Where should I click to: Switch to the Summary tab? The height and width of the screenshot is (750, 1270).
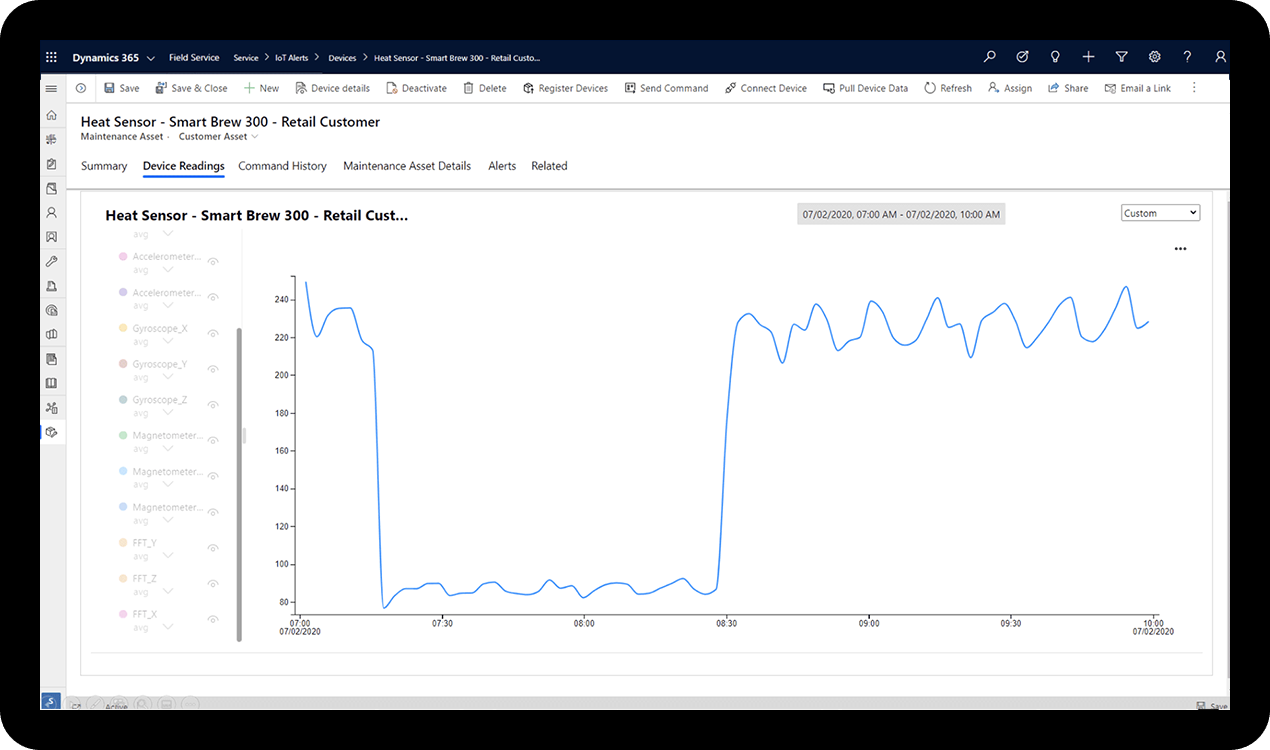pyautogui.click(x=104, y=166)
